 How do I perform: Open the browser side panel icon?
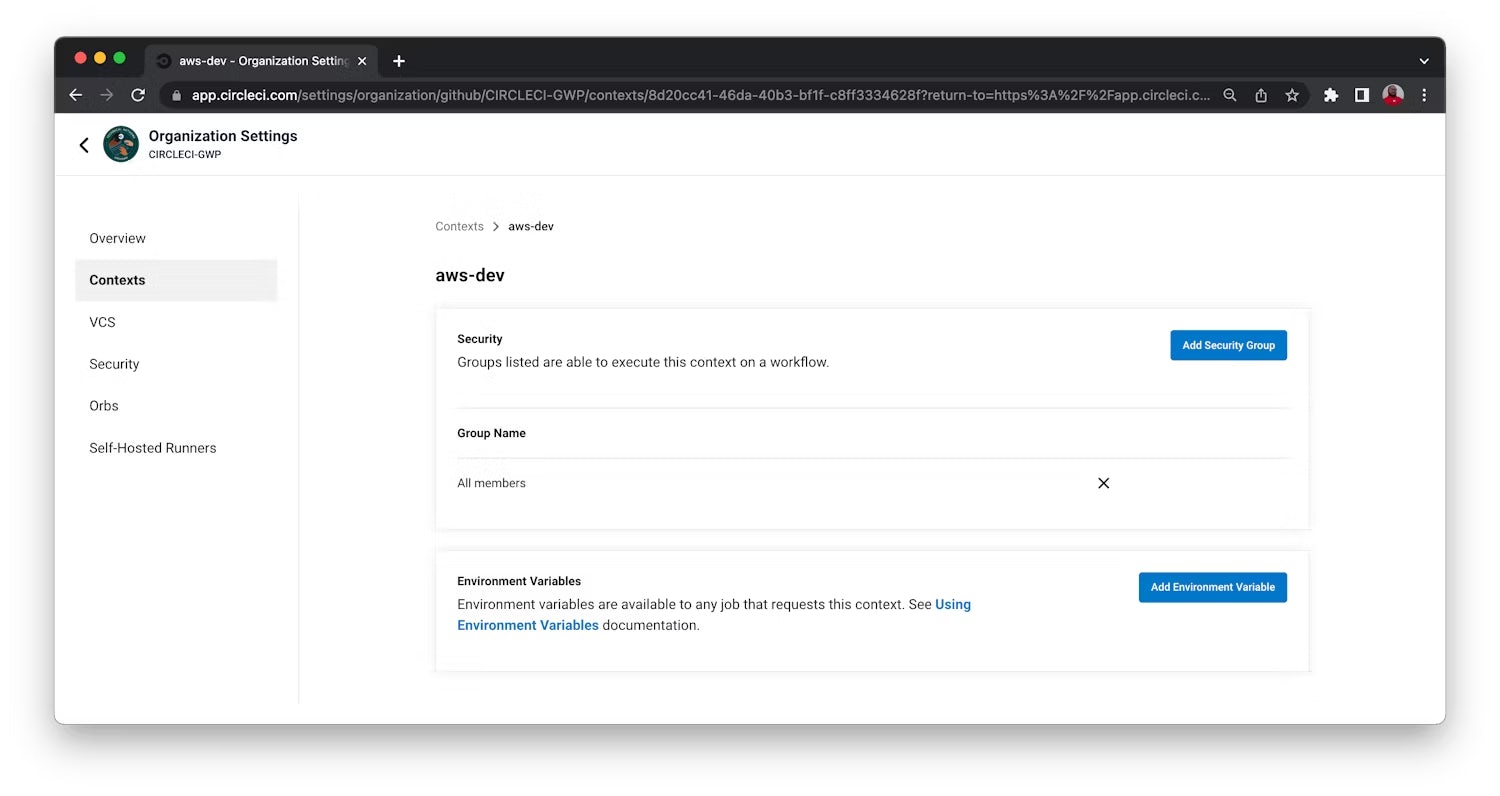tap(1361, 95)
